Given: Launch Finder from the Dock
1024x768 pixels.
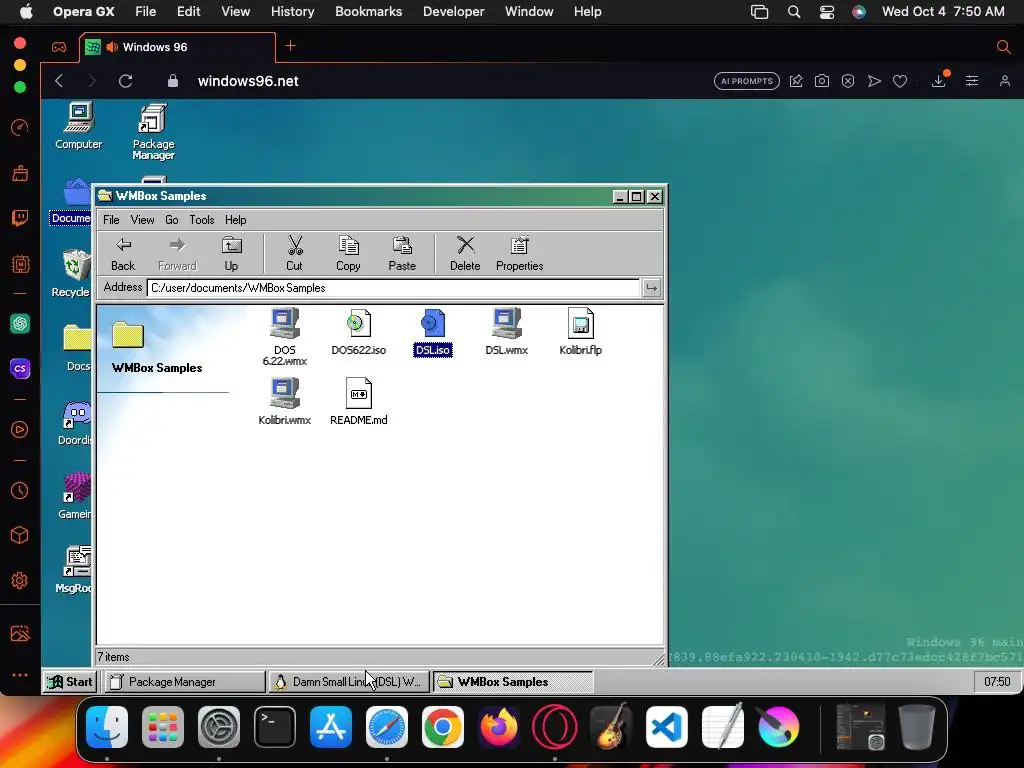Looking at the screenshot, I should coord(107,727).
